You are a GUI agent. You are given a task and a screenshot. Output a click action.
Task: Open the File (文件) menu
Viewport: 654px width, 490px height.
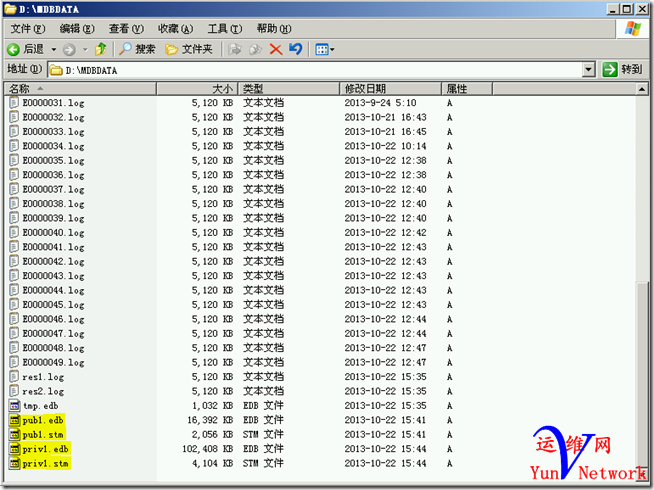click(x=28, y=29)
